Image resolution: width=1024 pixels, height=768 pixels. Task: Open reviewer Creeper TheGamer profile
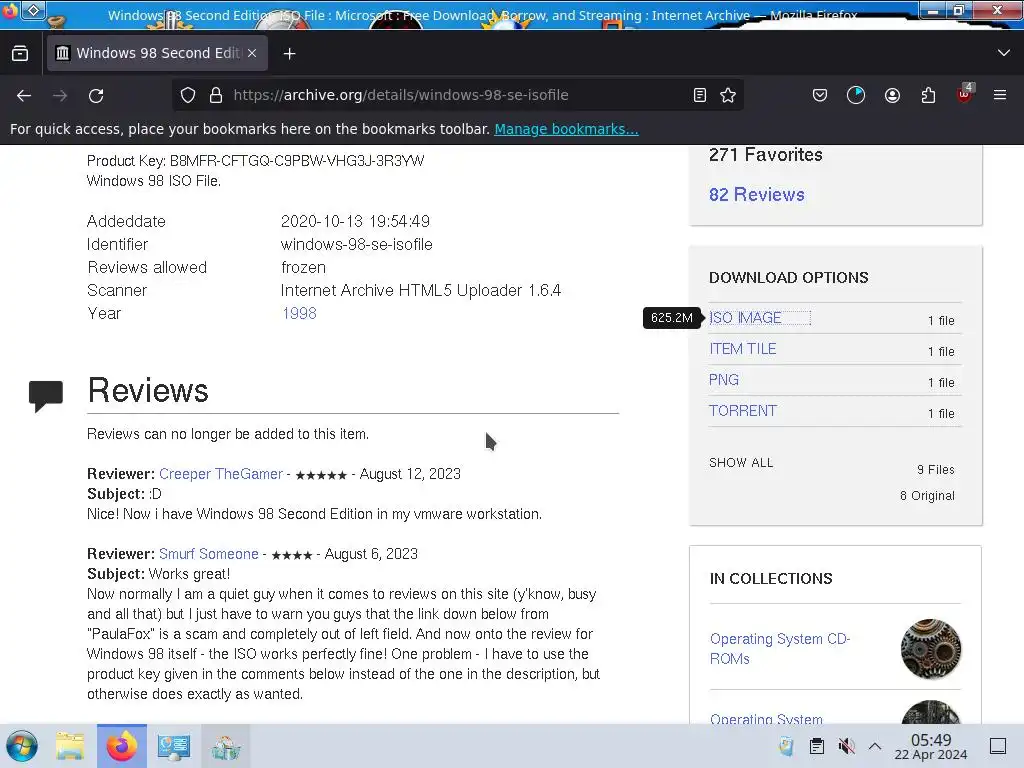coord(221,474)
